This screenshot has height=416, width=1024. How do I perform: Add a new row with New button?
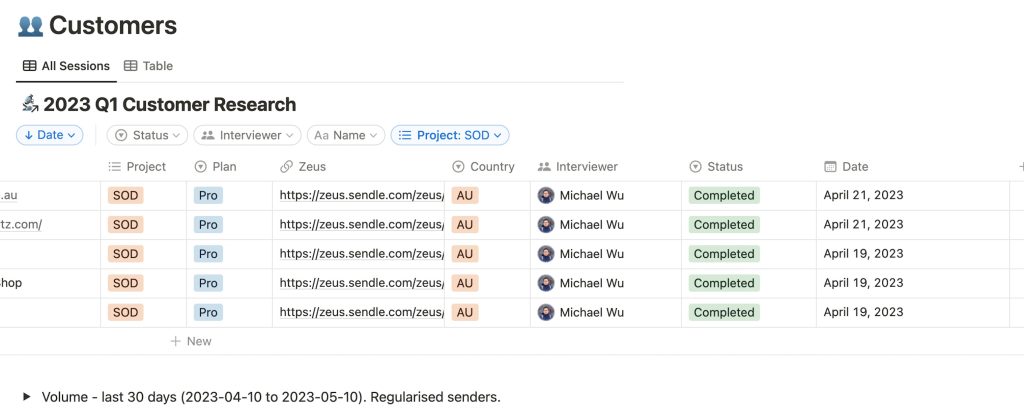[191, 341]
